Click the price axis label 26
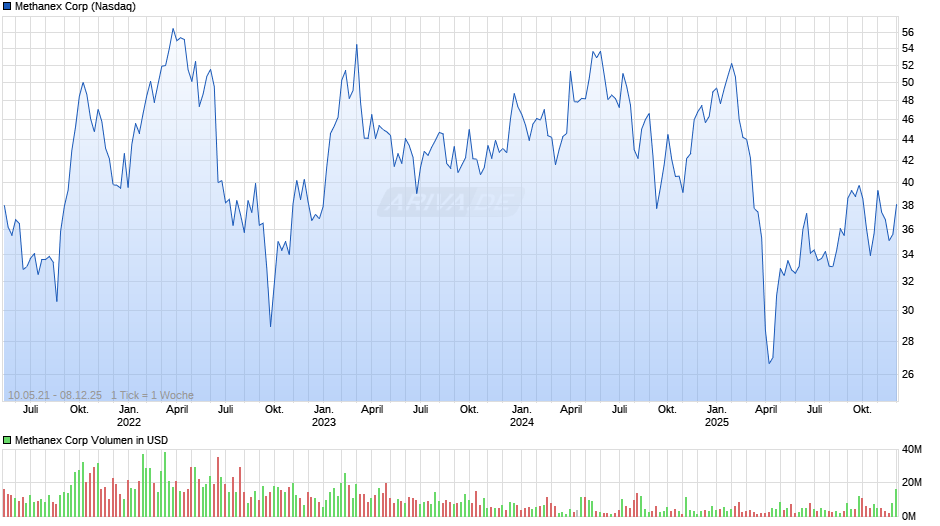Image resolution: width=940 pixels, height=526 pixels. point(908,375)
